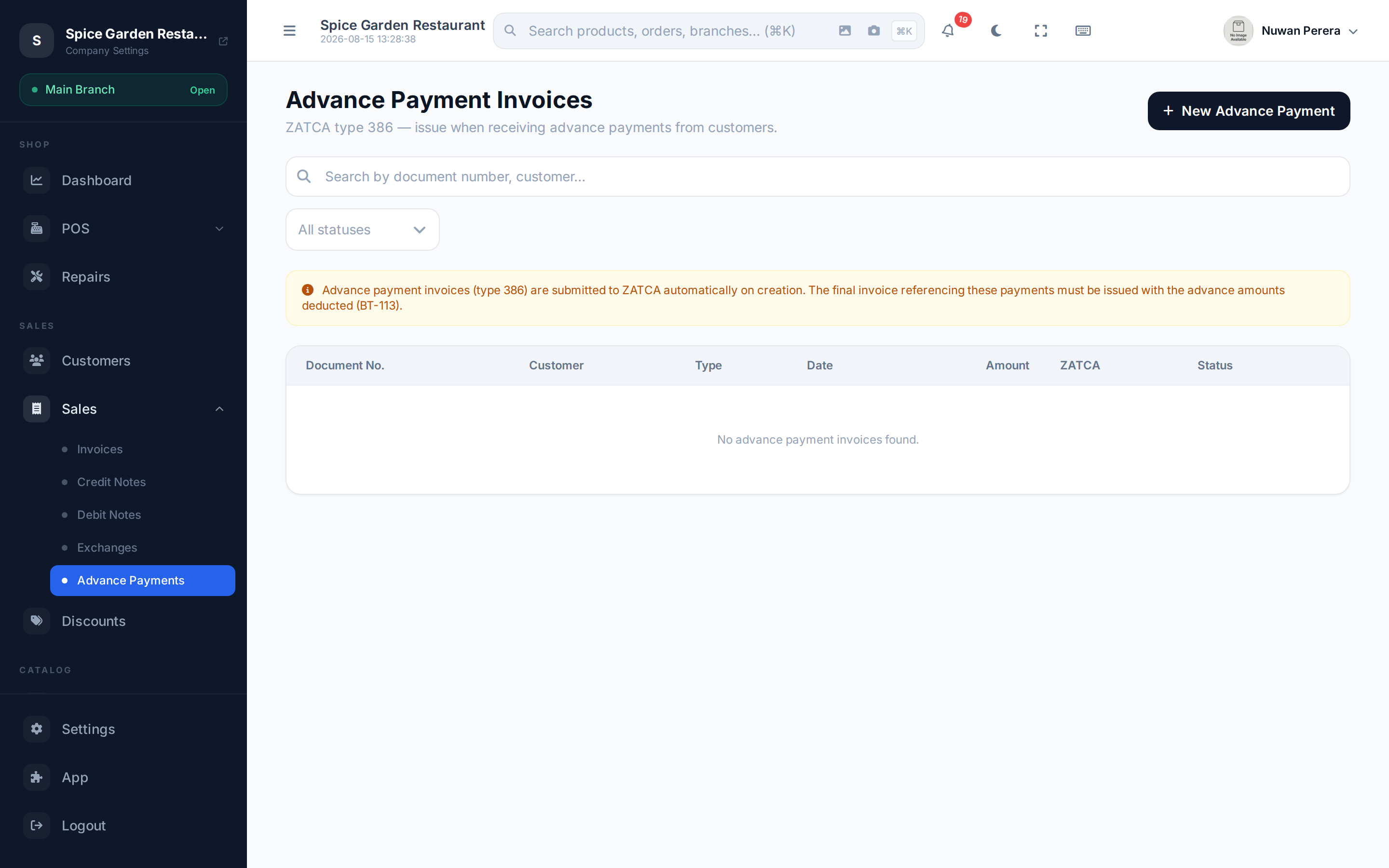Click the global products search field
This screenshot has height=868, width=1389.
coord(709,30)
